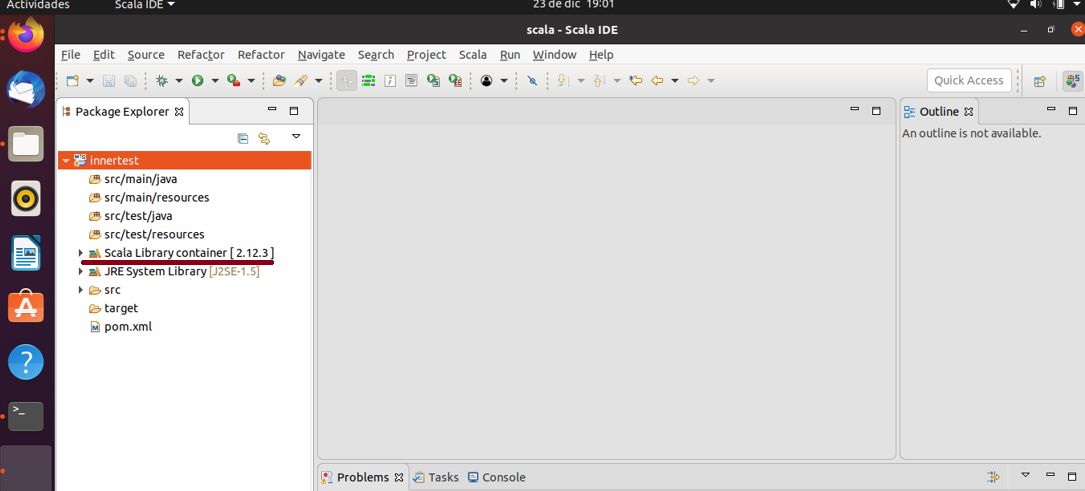The width and height of the screenshot is (1085, 491).
Task: Click the Scala run-with-red-grid toolbar icon
Action: coord(455,81)
